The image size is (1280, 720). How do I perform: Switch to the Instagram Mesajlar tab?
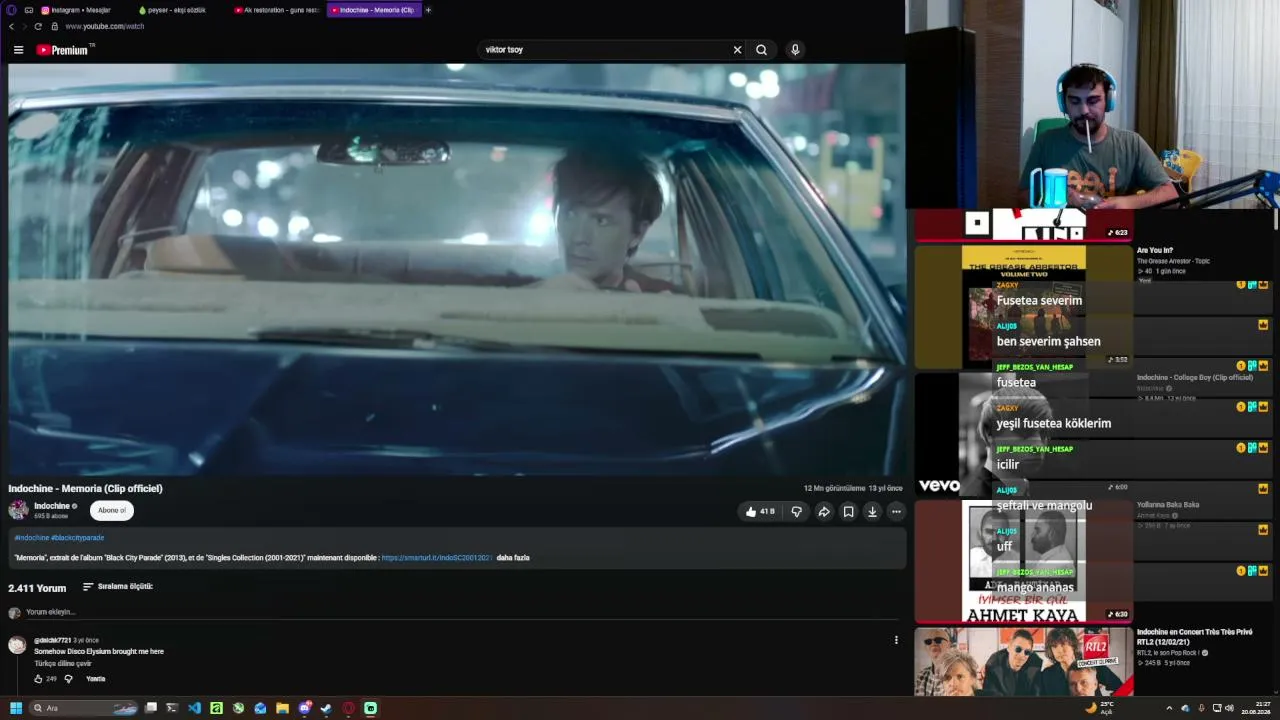tap(78, 10)
